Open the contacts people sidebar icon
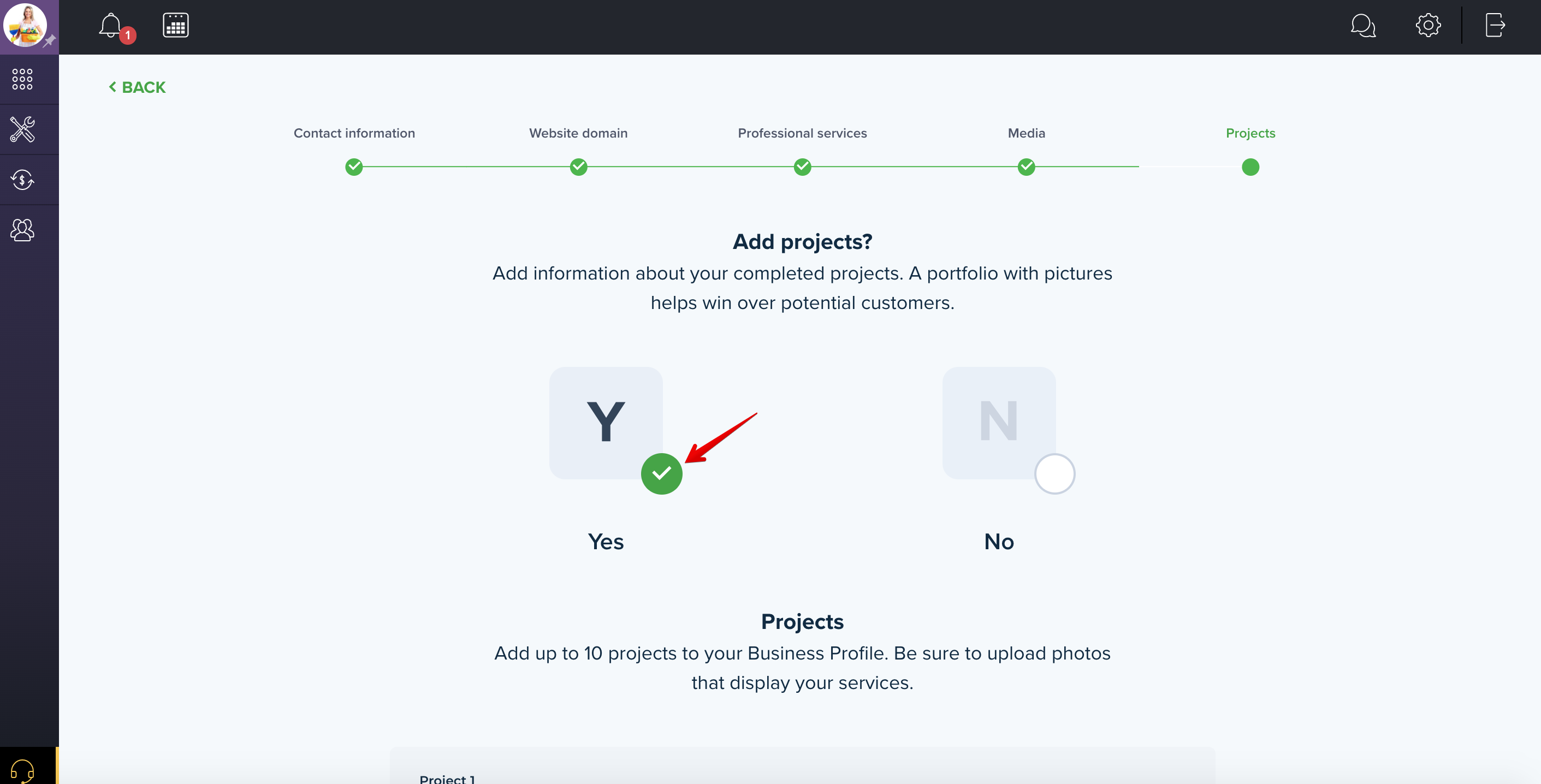The width and height of the screenshot is (1541, 784). pos(23,230)
